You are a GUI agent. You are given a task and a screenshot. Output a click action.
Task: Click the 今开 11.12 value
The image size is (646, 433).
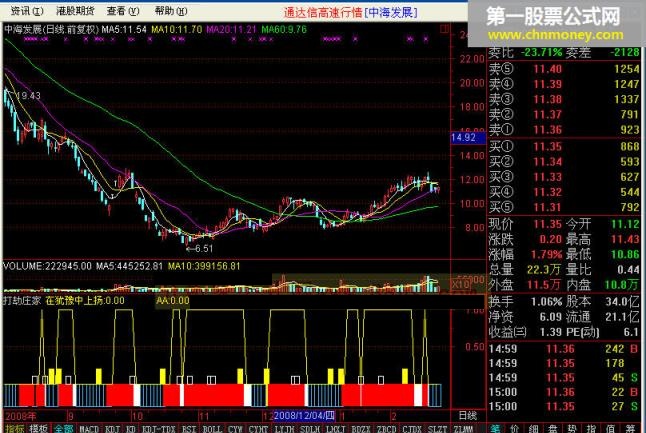625,224
